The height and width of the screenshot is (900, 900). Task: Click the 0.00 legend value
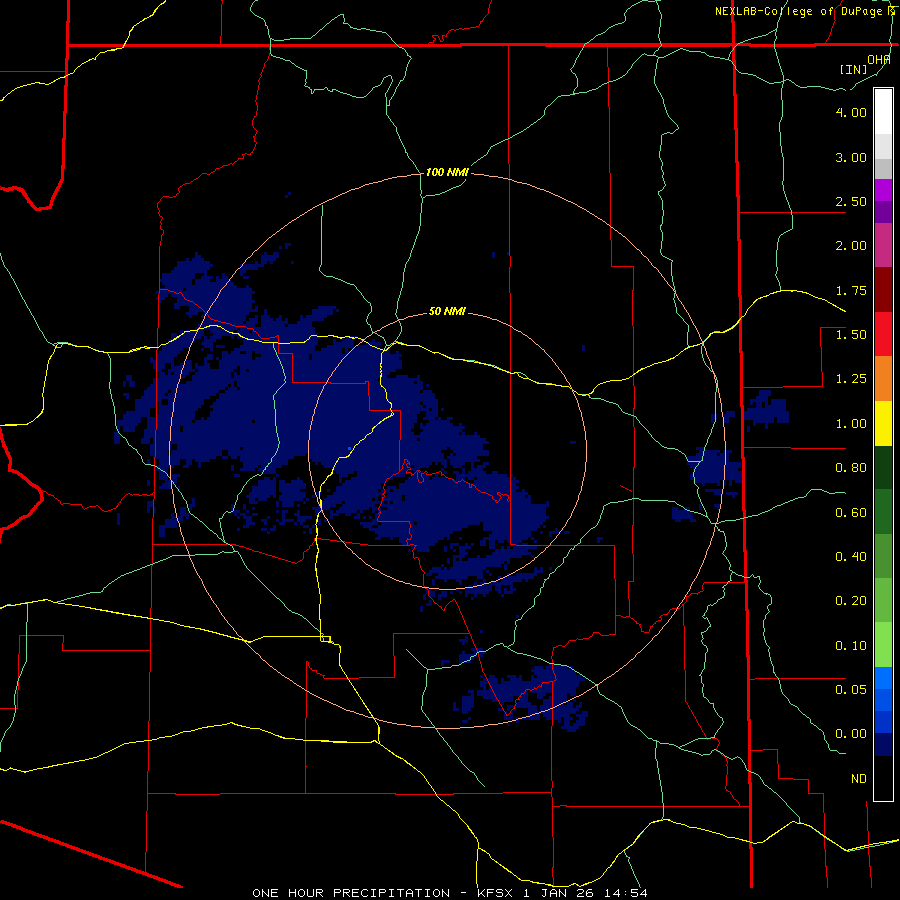pyautogui.click(x=851, y=734)
